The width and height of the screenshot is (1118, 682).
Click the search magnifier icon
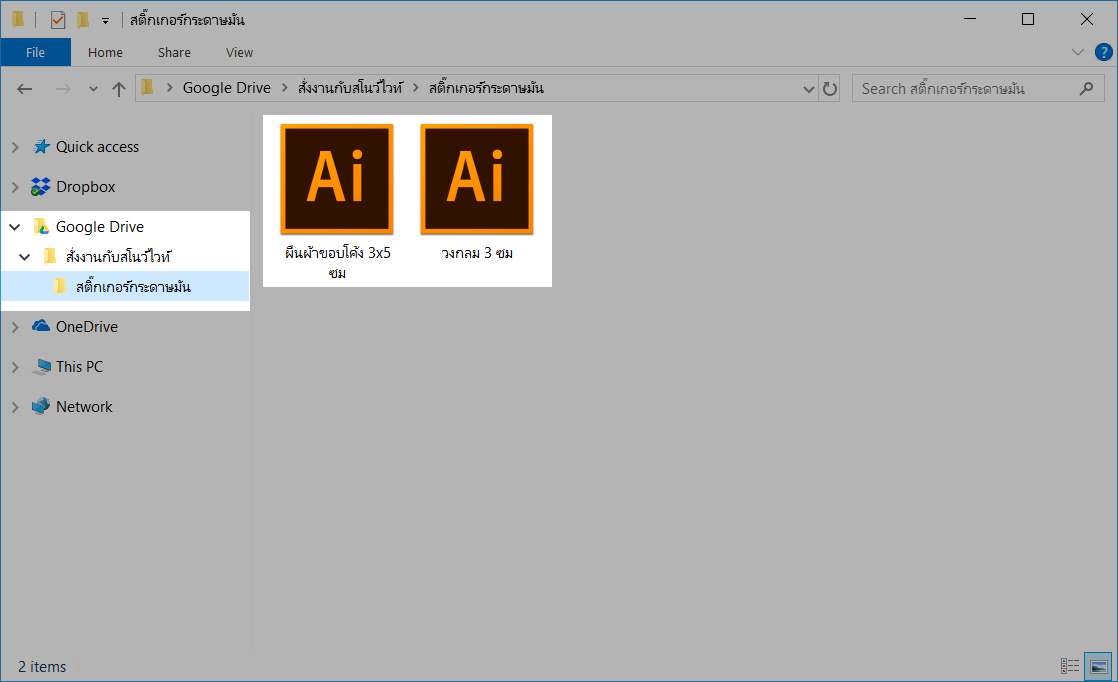click(1086, 88)
